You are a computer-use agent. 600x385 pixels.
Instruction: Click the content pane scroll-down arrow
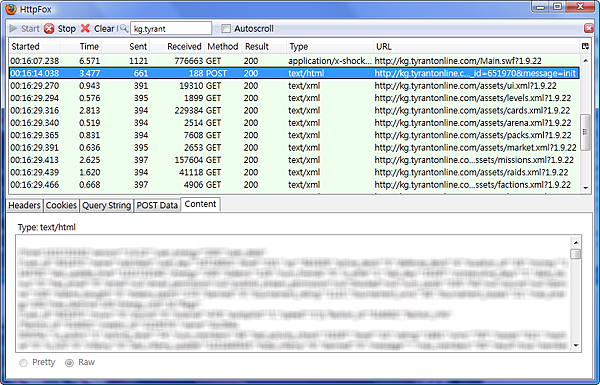click(576, 345)
